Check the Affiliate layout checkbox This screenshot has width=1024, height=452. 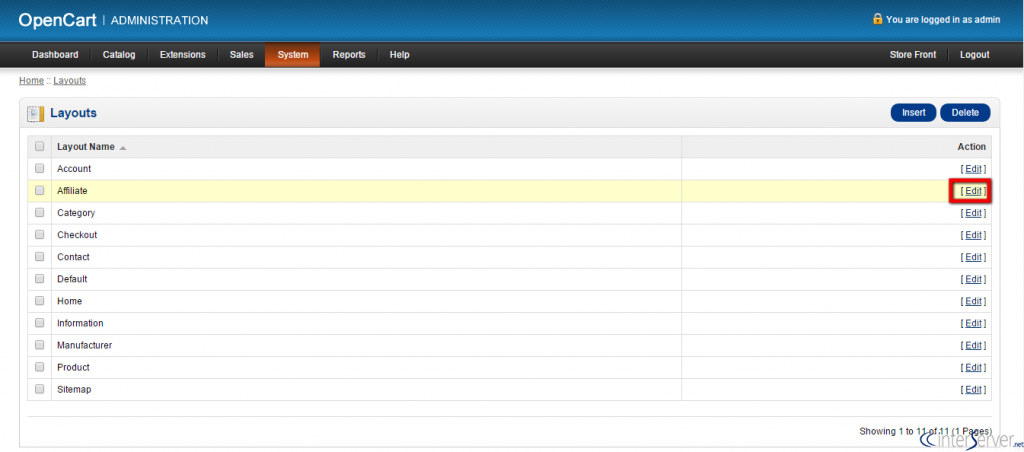[39, 191]
